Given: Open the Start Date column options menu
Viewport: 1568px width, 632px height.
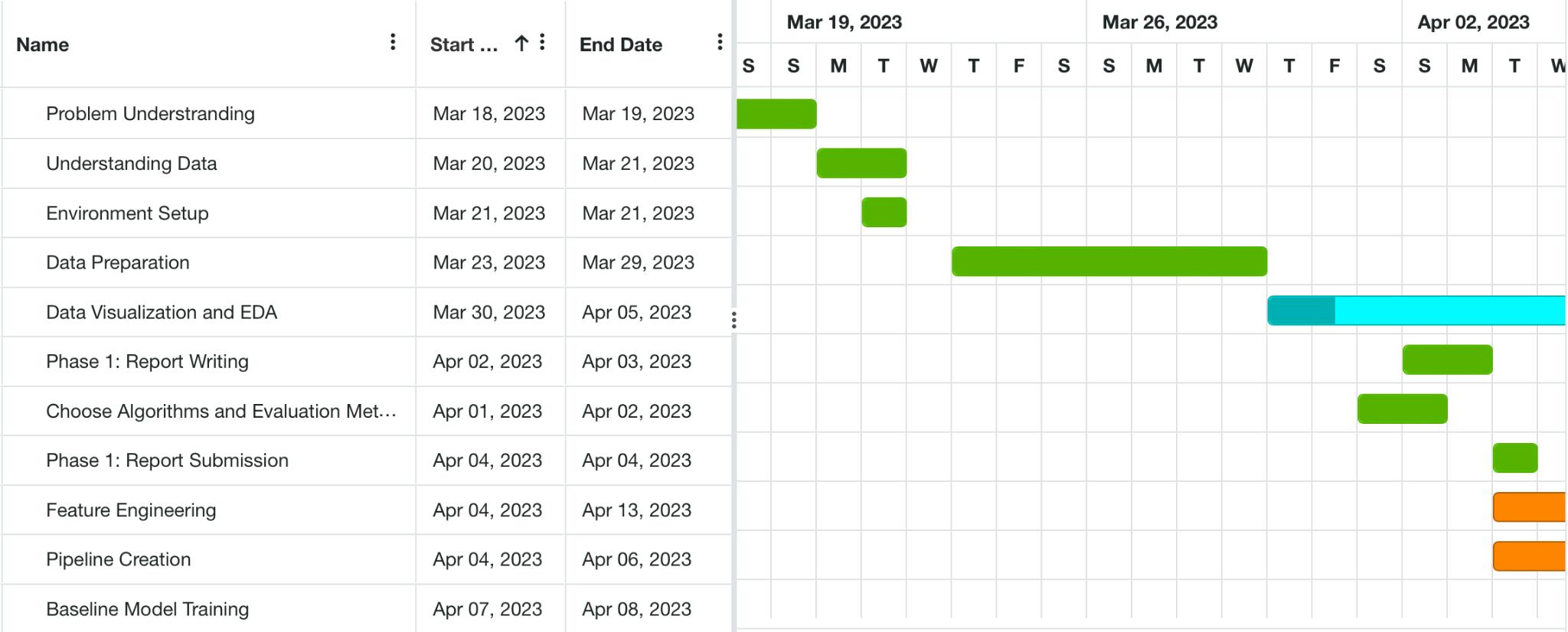Looking at the screenshot, I should tap(542, 42).
